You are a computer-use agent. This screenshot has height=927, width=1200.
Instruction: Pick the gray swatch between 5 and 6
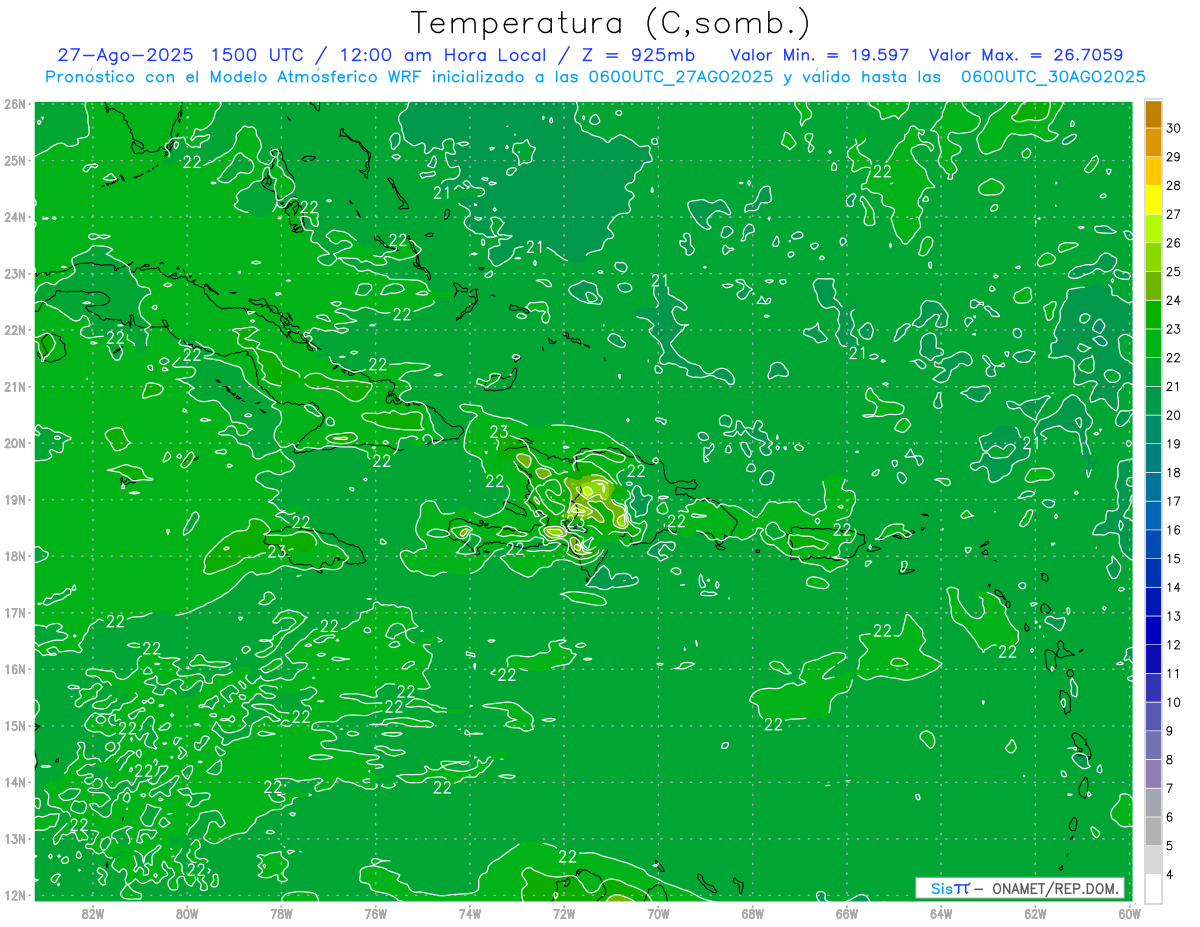[1153, 830]
